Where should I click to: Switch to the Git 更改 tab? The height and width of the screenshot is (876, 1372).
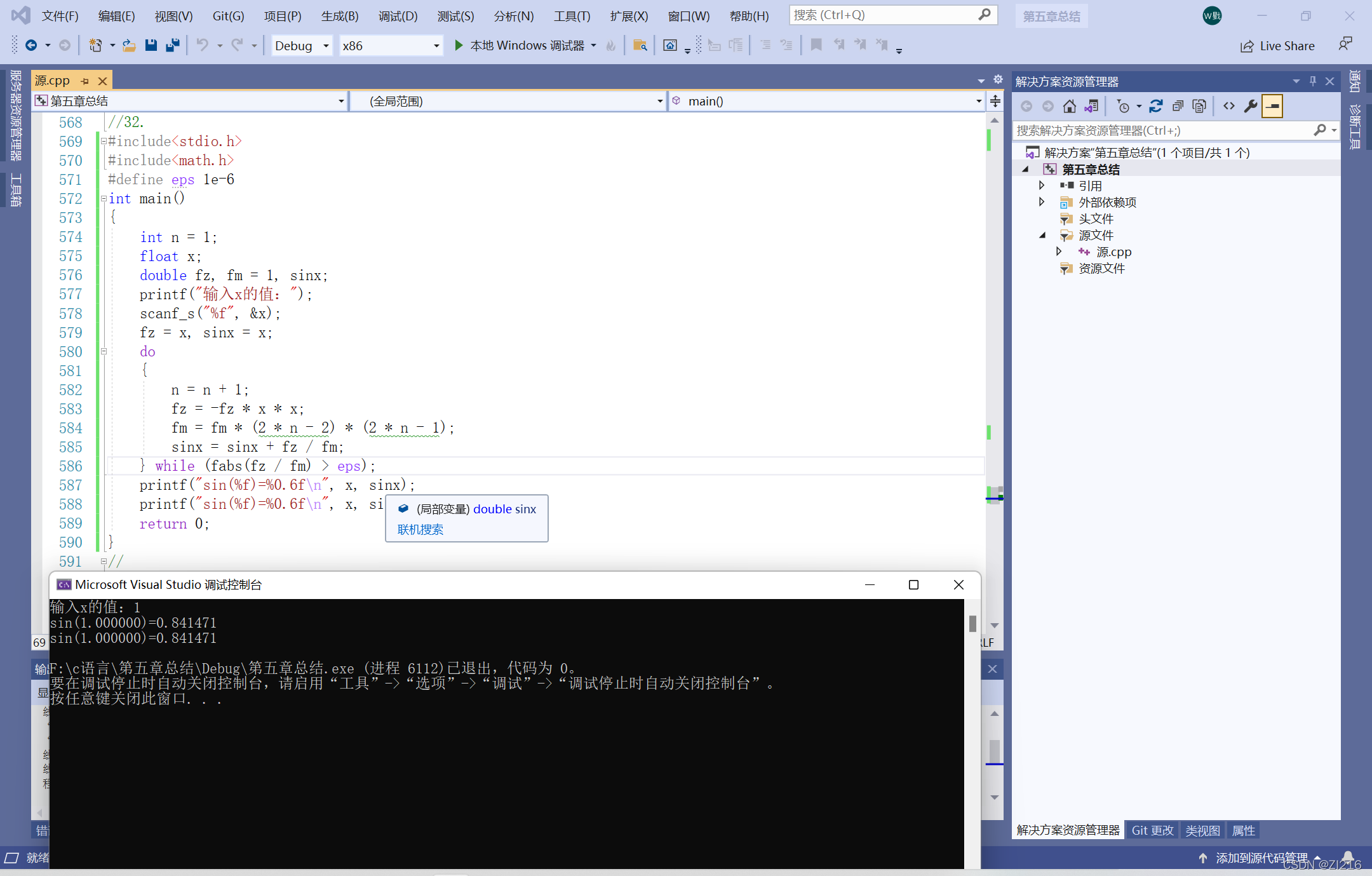click(1152, 830)
